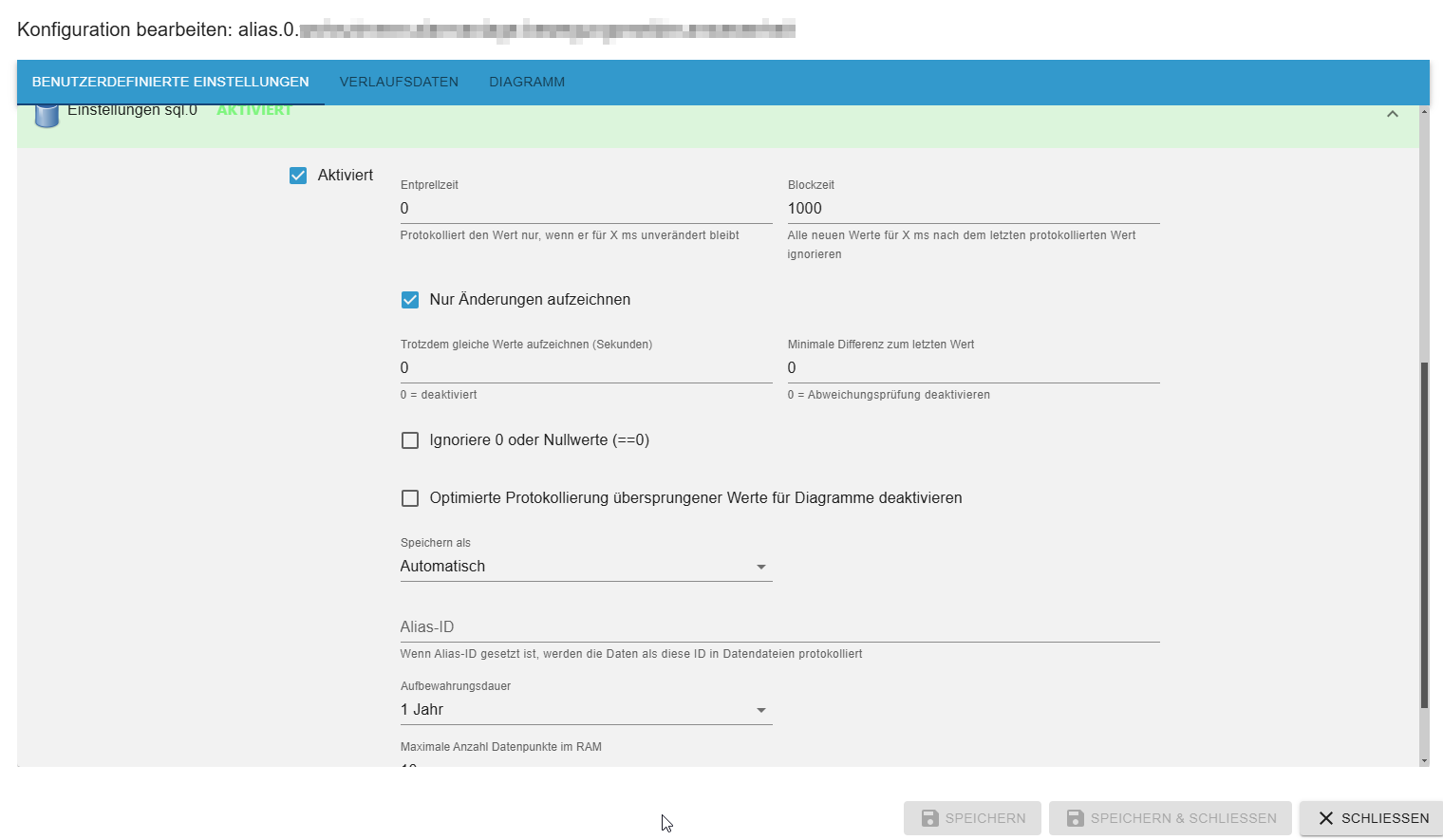Toggle Nur Änderungen aufzeichnen checkbox
This screenshot has height=840, width=1443.
coord(410,300)
